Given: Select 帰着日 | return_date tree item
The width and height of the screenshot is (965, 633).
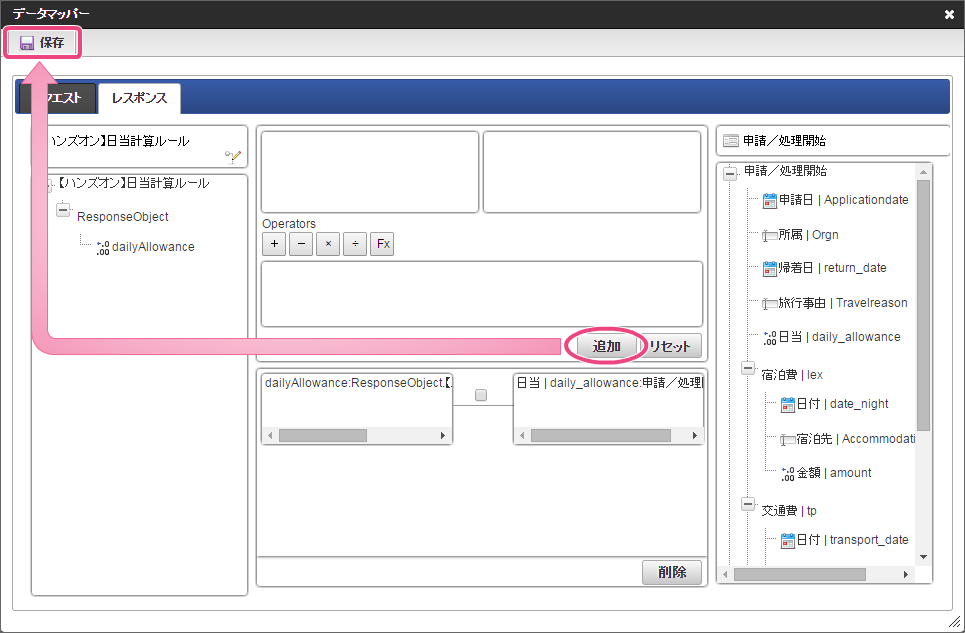Looking at the screenshot, I should point(833,268).
